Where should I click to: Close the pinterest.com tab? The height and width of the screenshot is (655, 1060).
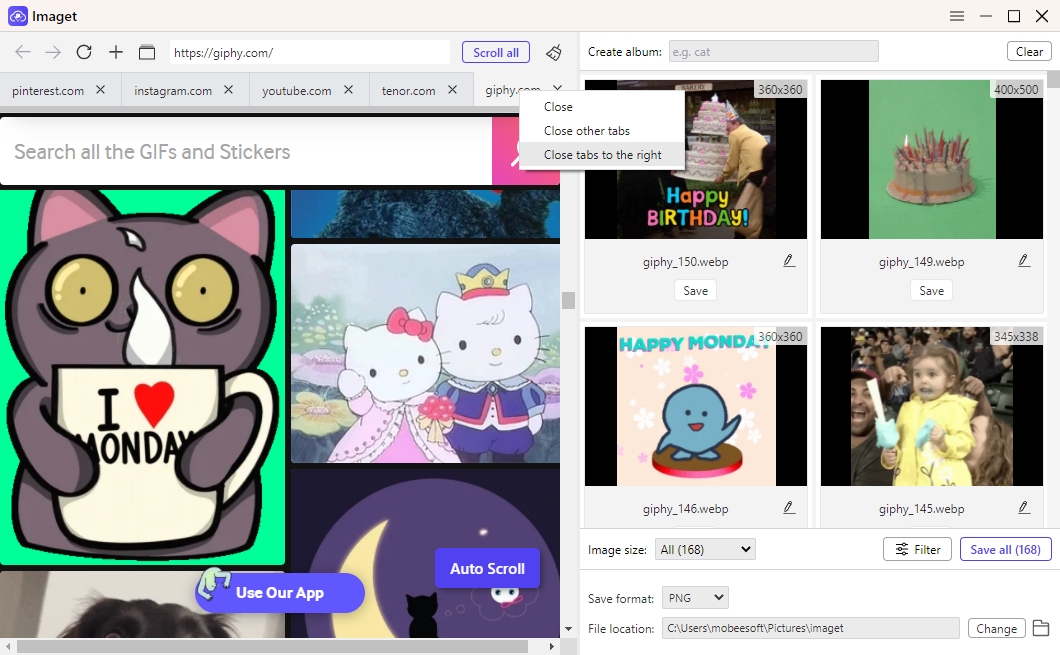coord(101,89)
